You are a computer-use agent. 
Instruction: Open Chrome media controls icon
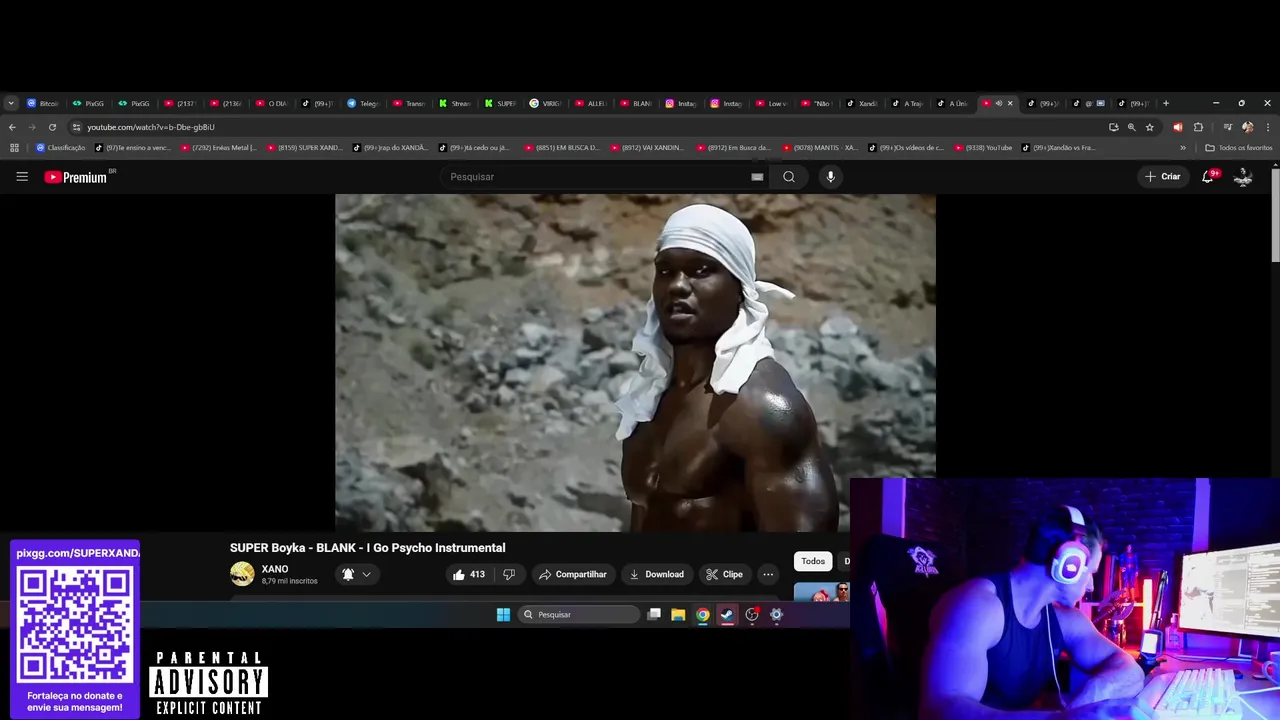coord(1227,127)
